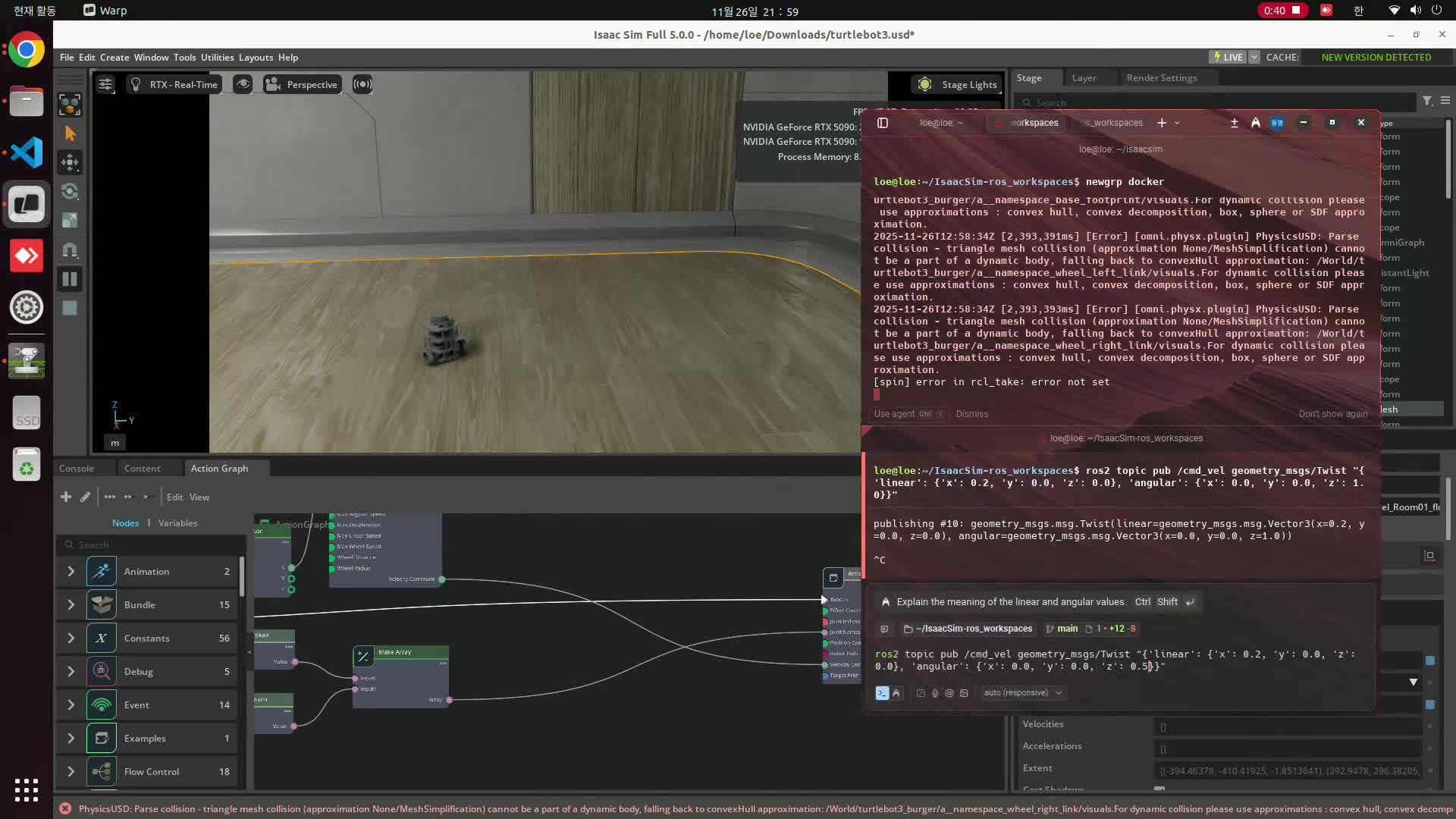1456x819 pixels.
Task: Open the Stage panel filter funnel
Action: tap(1427, 101)
